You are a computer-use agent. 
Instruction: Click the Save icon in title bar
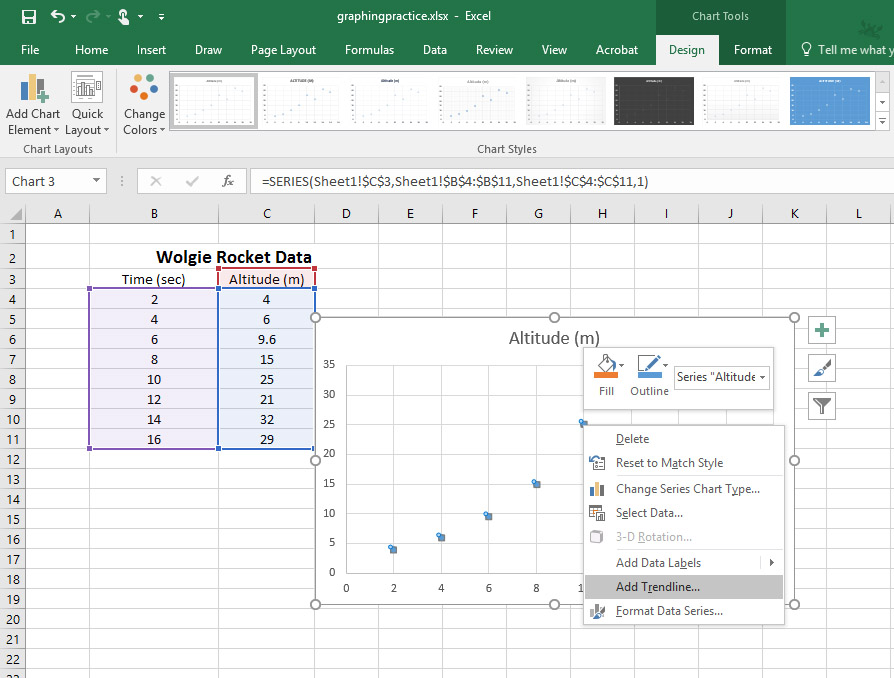click(x=29, y=17)
